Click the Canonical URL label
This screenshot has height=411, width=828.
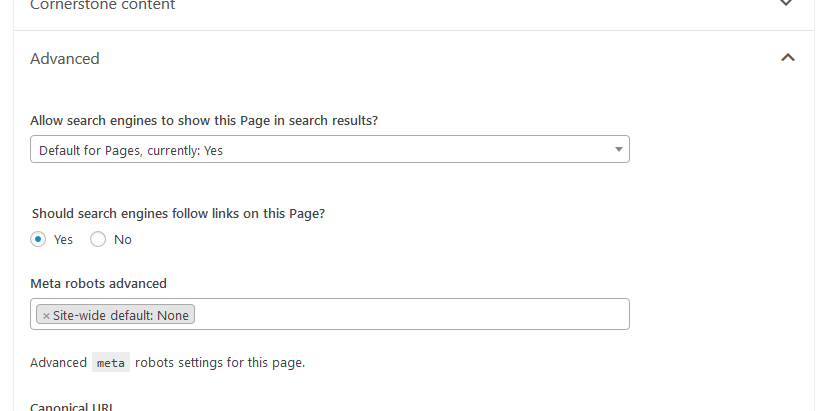point(72,407)
